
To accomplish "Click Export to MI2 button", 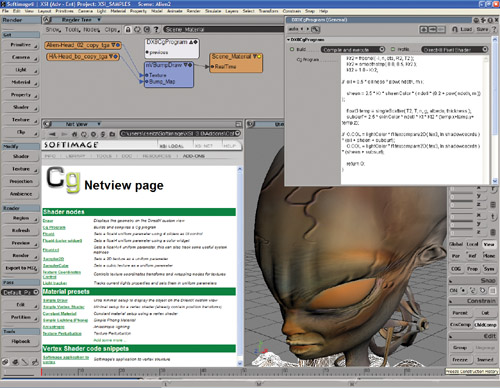I will click(x=21, y=268).
